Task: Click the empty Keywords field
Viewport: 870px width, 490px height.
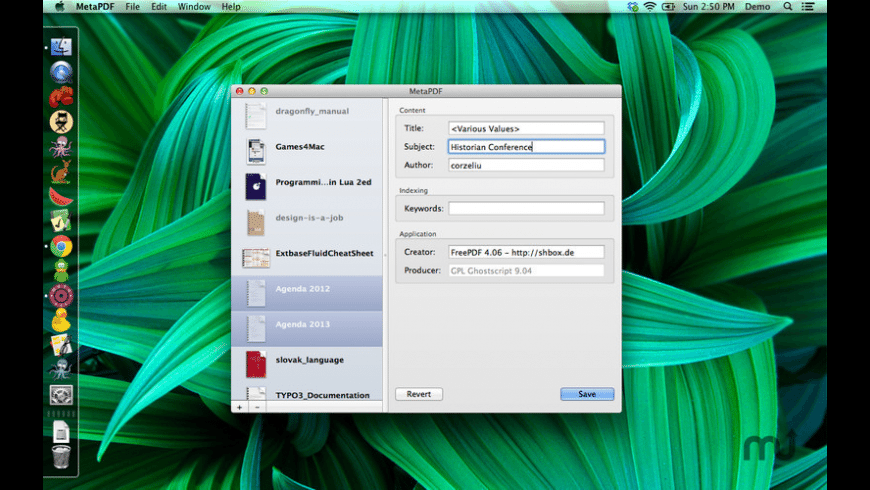Action: click(526, 208)
